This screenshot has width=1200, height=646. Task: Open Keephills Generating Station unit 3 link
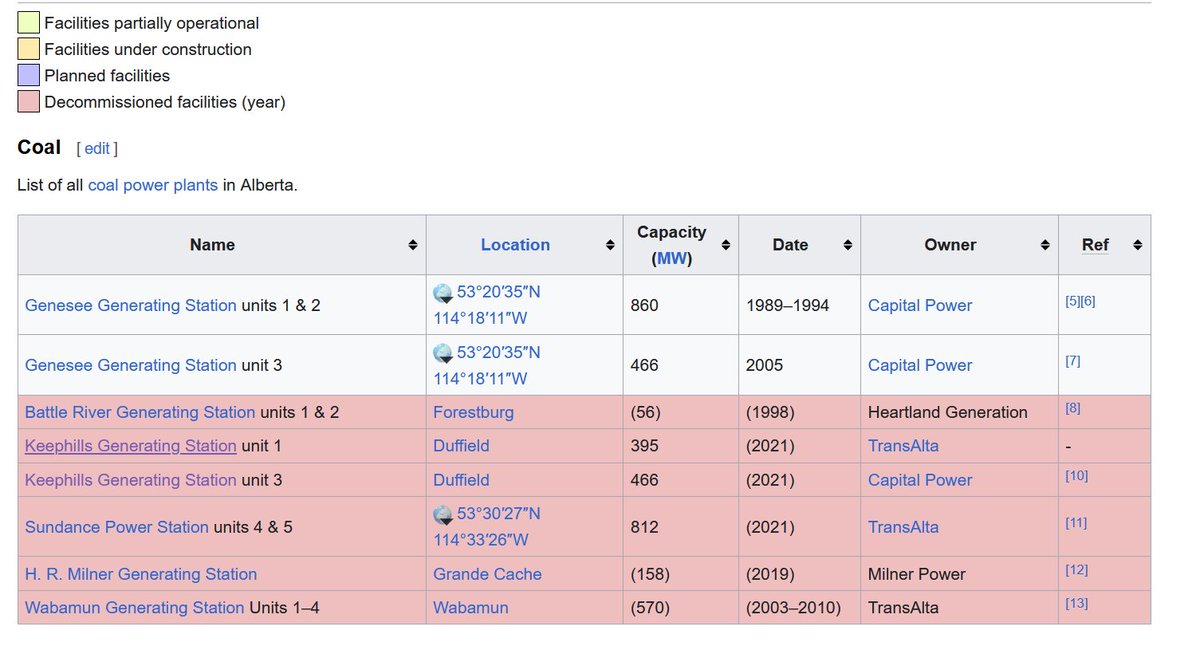[131, 480]
